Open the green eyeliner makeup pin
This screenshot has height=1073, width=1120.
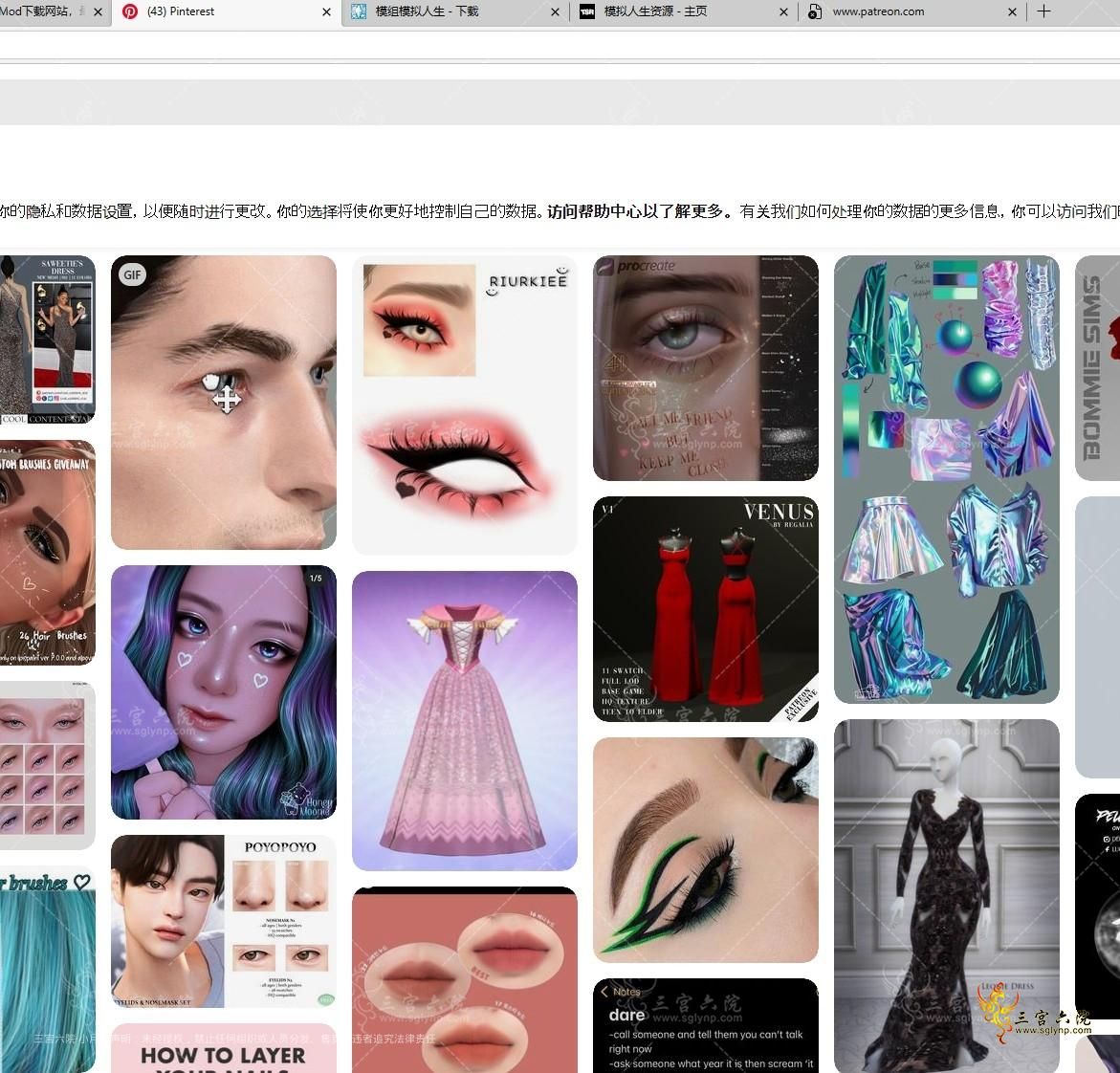coord(706,850)
